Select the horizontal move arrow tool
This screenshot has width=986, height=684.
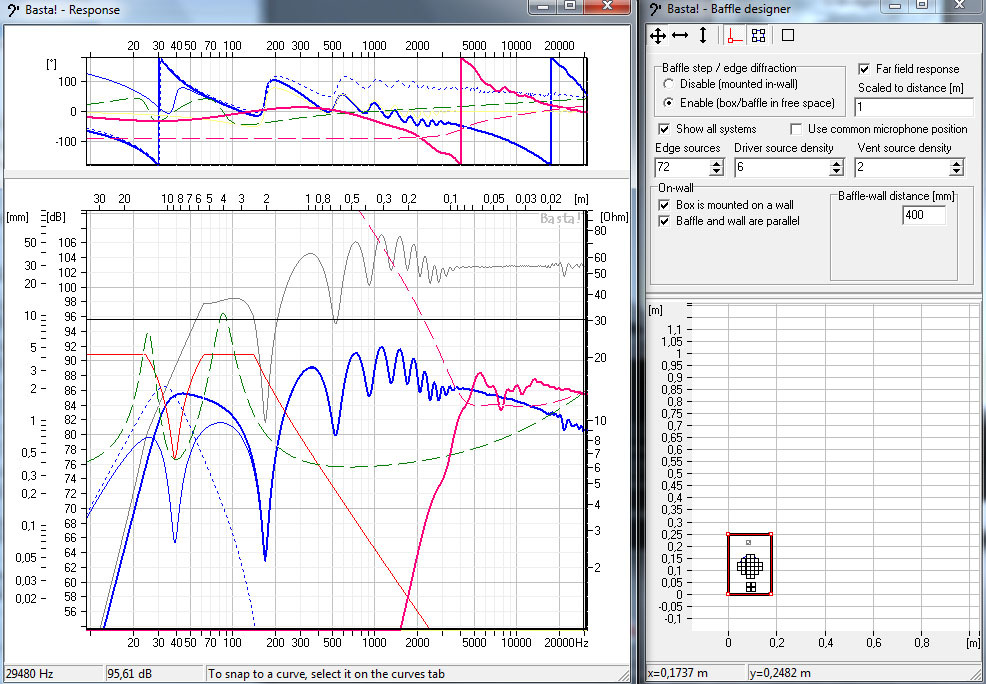click(x=680, y=35)
